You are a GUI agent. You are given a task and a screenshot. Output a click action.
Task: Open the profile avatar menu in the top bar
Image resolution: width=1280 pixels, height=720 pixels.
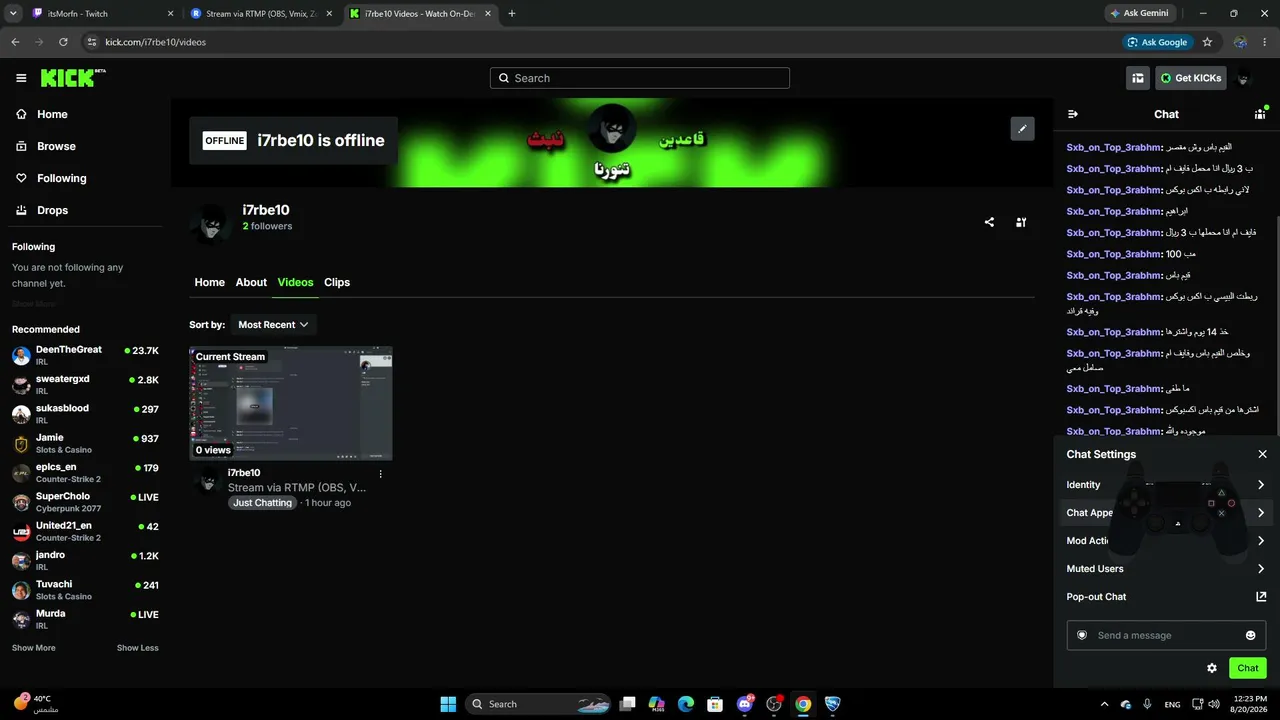click(x=1244, y=78)
